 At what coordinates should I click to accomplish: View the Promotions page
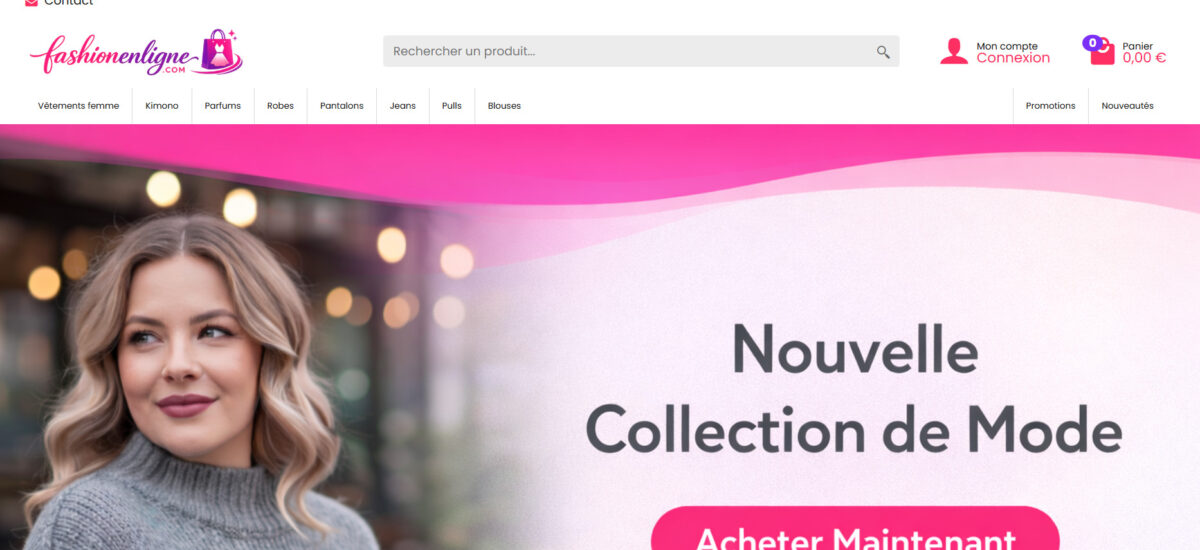coord(1050,106)
